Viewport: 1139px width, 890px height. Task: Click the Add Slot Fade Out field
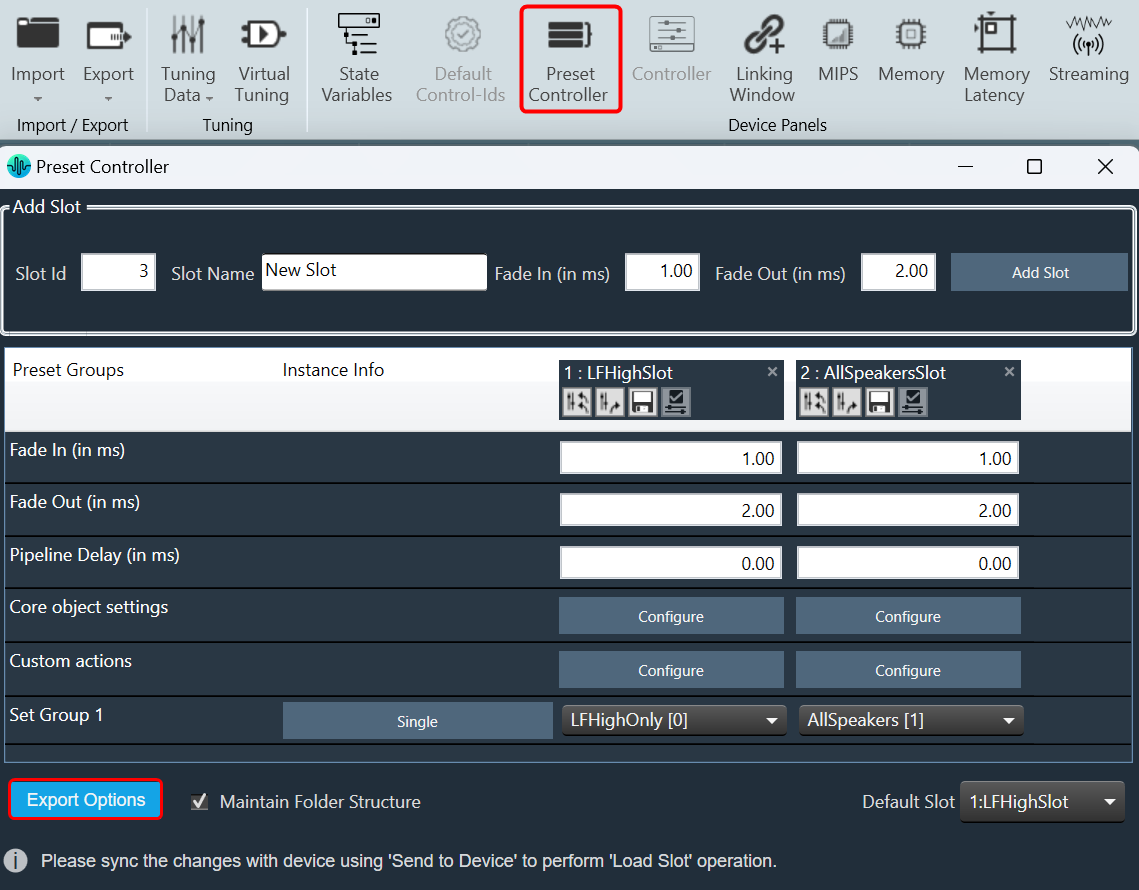pos(899,272)
